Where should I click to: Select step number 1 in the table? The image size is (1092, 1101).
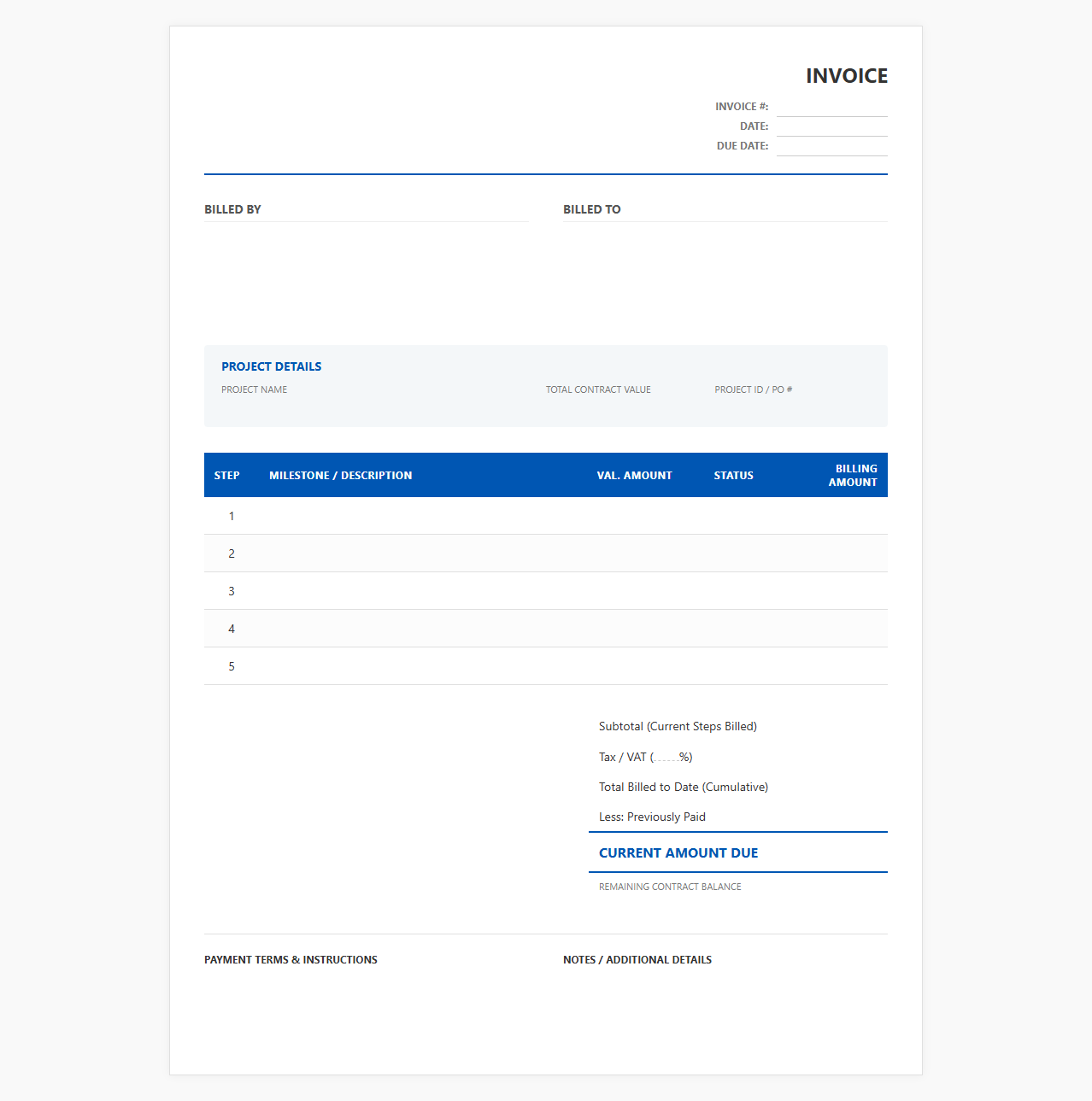tap(232, 516)
